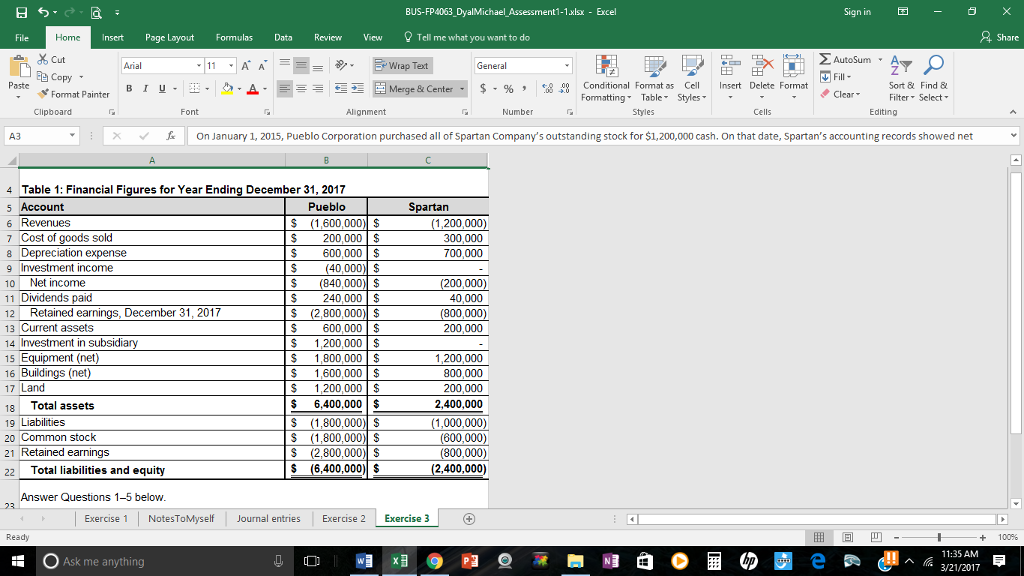
Task: Collapse the ribbon
Action: click(x=1012, y=112)
